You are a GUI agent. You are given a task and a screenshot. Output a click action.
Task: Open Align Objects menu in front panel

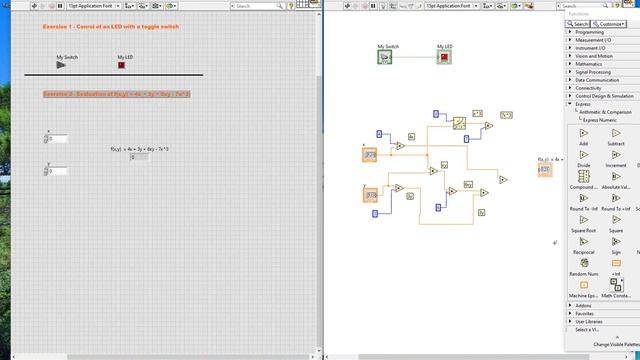click(129, 6)
